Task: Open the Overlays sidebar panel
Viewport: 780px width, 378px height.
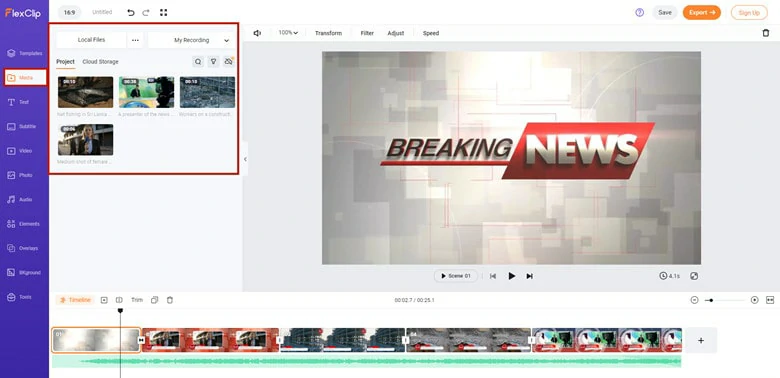Action: pyautogui.click(x=24, y=248)
